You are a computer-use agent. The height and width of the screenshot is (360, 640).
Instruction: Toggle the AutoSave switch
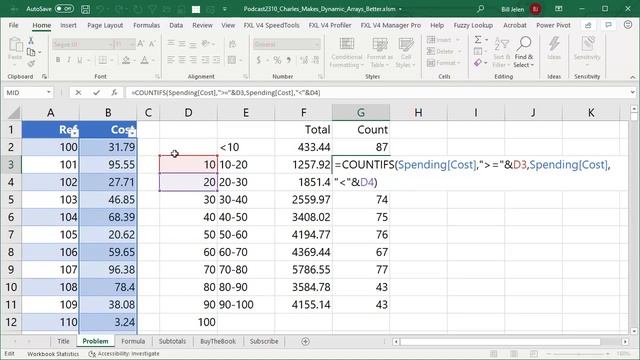64,9
